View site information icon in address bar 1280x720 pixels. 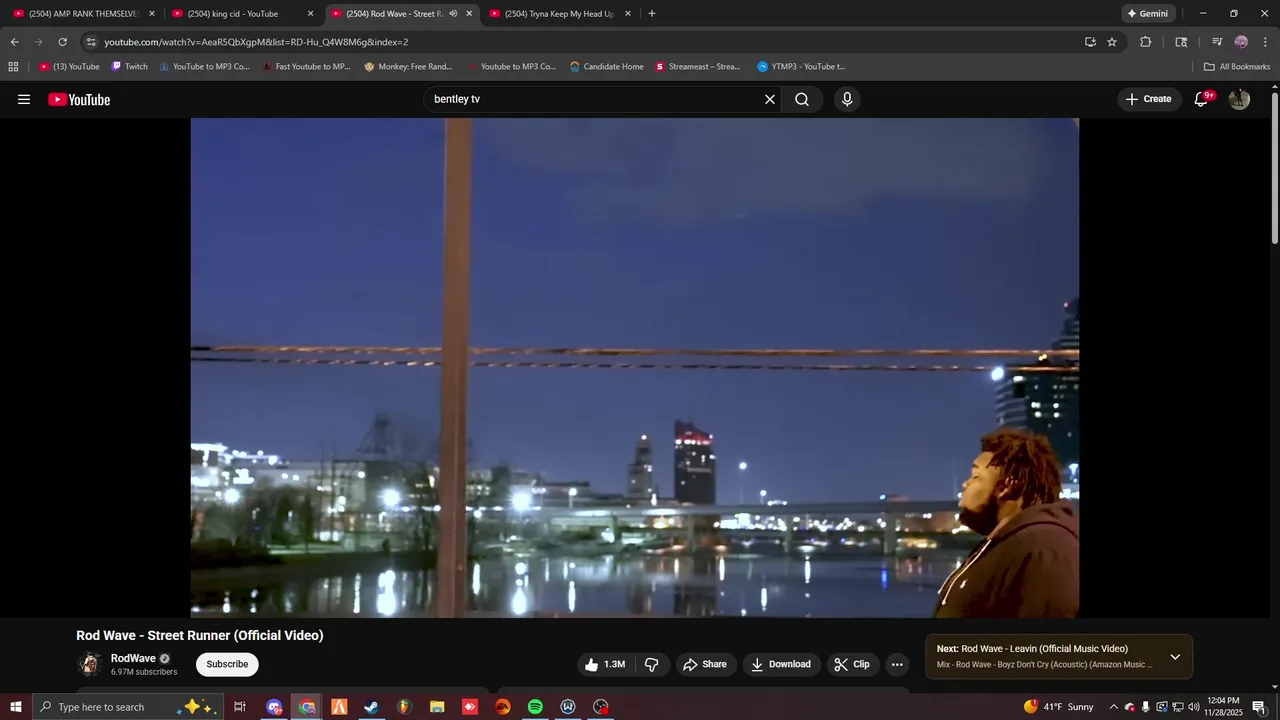click(91, 42)
